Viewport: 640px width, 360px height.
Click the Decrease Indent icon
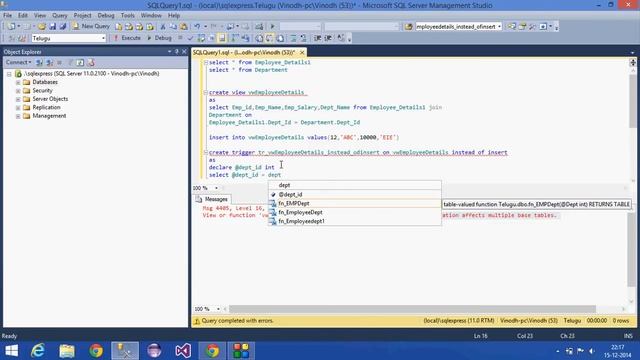pyautogui.click(x=318, y=38)
